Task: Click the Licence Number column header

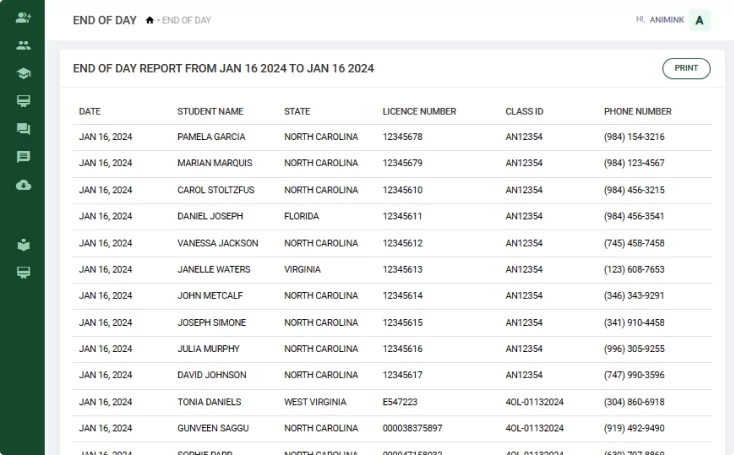Action: [x=419, y=111]
